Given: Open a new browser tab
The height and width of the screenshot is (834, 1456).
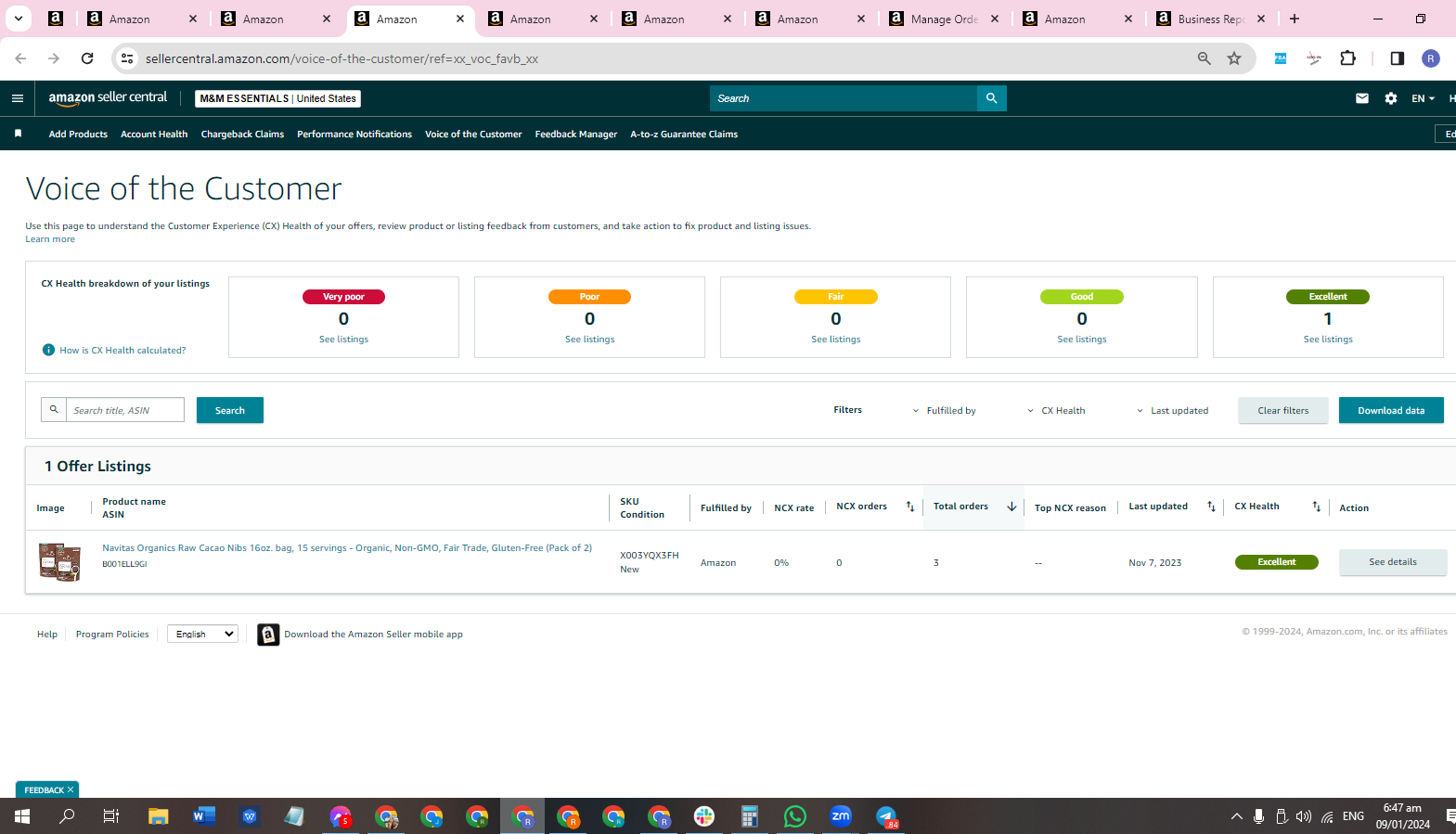Looking at the screenshot, I should [x=1295, y=19].
